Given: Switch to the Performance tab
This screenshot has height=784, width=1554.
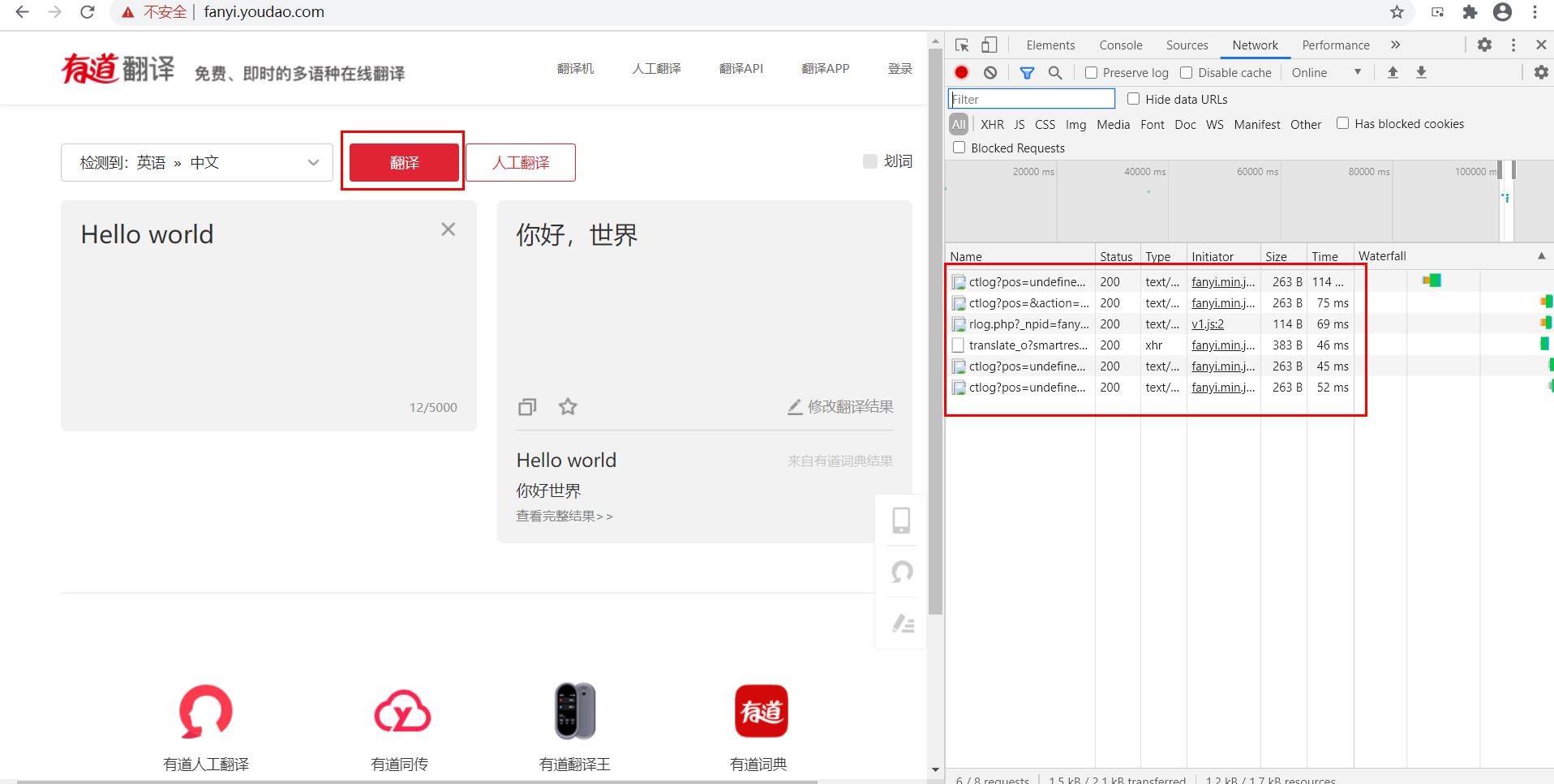Looking at the screenshot, I should (1336, 45).
